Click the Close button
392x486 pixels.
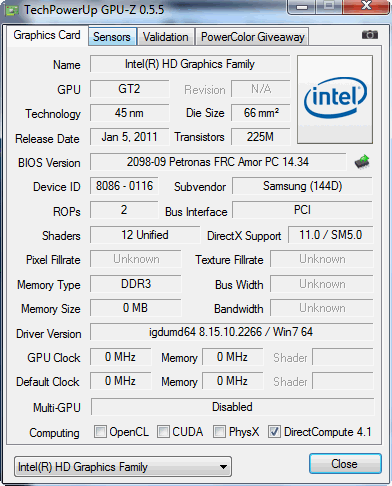tap(345, 464)
